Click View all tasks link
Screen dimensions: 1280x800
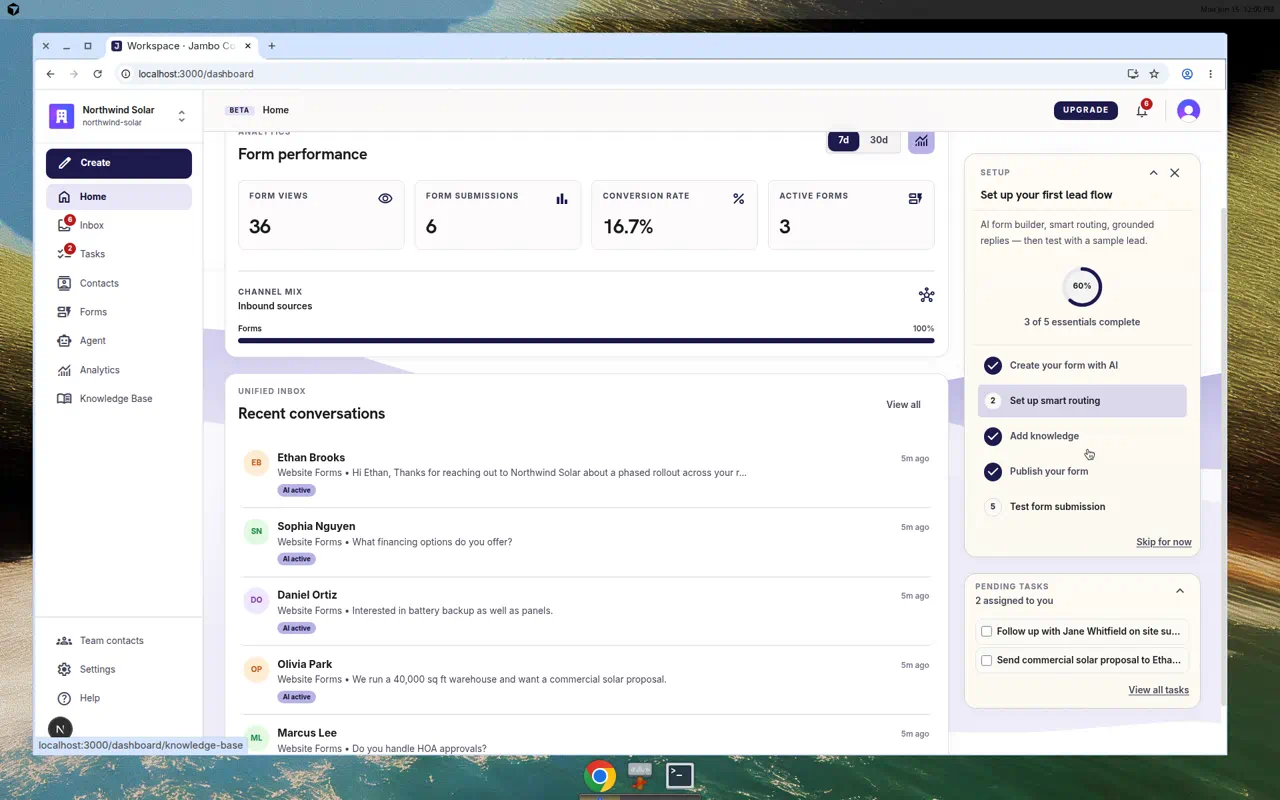coord(1158,690)
